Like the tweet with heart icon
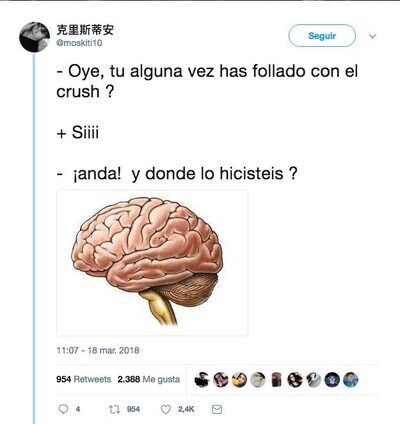Viewport: 400px width, 424px height. (x=166, y=409)
